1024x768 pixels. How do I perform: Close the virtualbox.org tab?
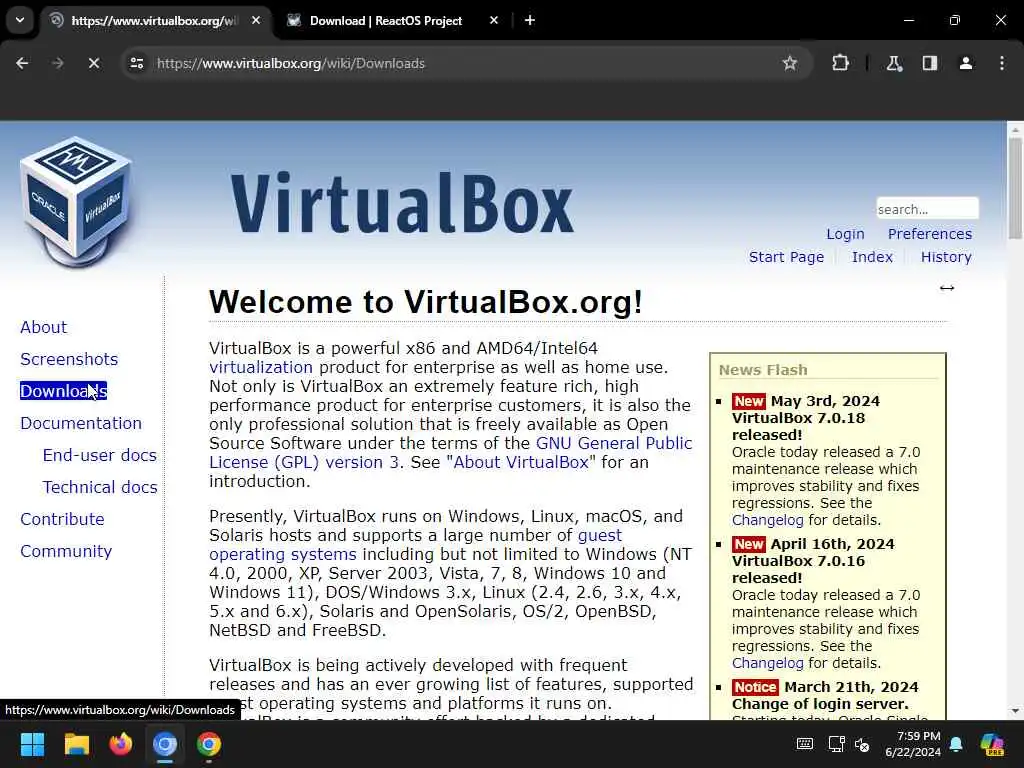click(256, 20)
